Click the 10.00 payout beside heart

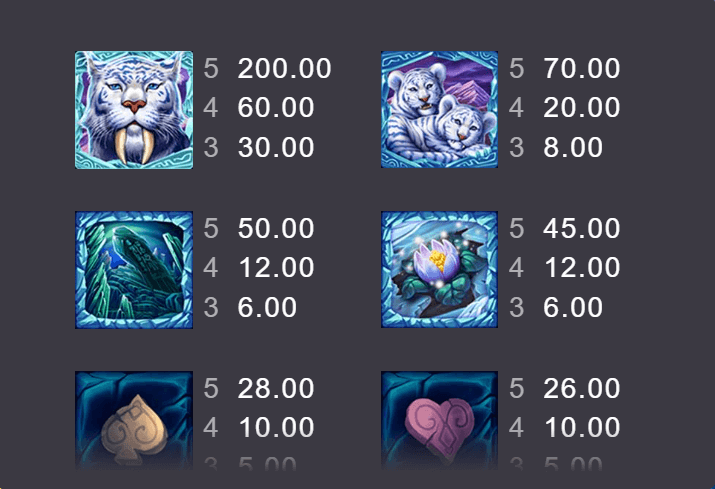pos(581,427)
